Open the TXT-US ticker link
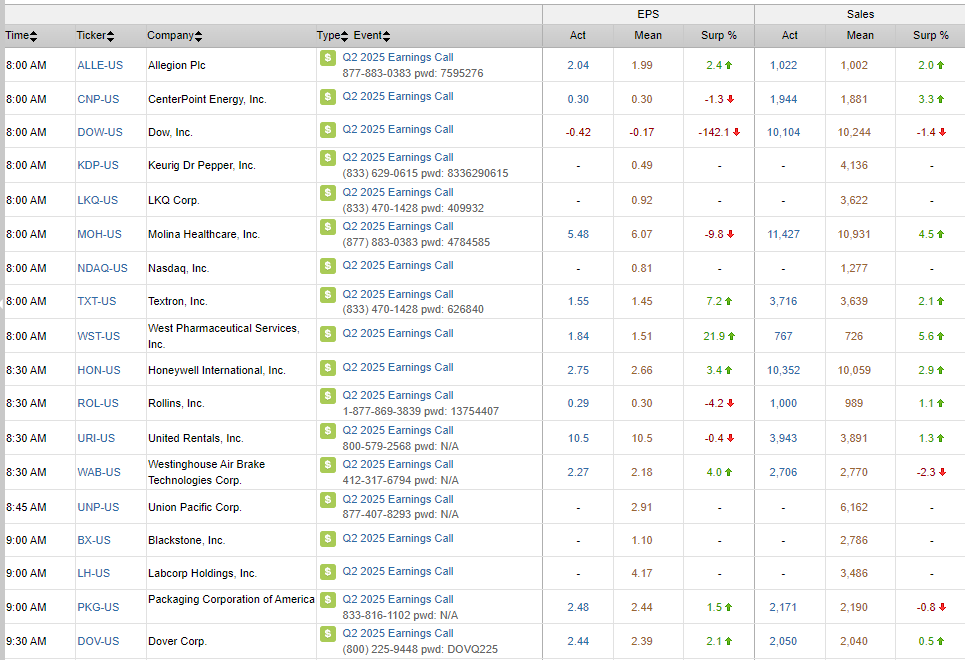The width and height of the screenshot is (965, 660). 97,302
